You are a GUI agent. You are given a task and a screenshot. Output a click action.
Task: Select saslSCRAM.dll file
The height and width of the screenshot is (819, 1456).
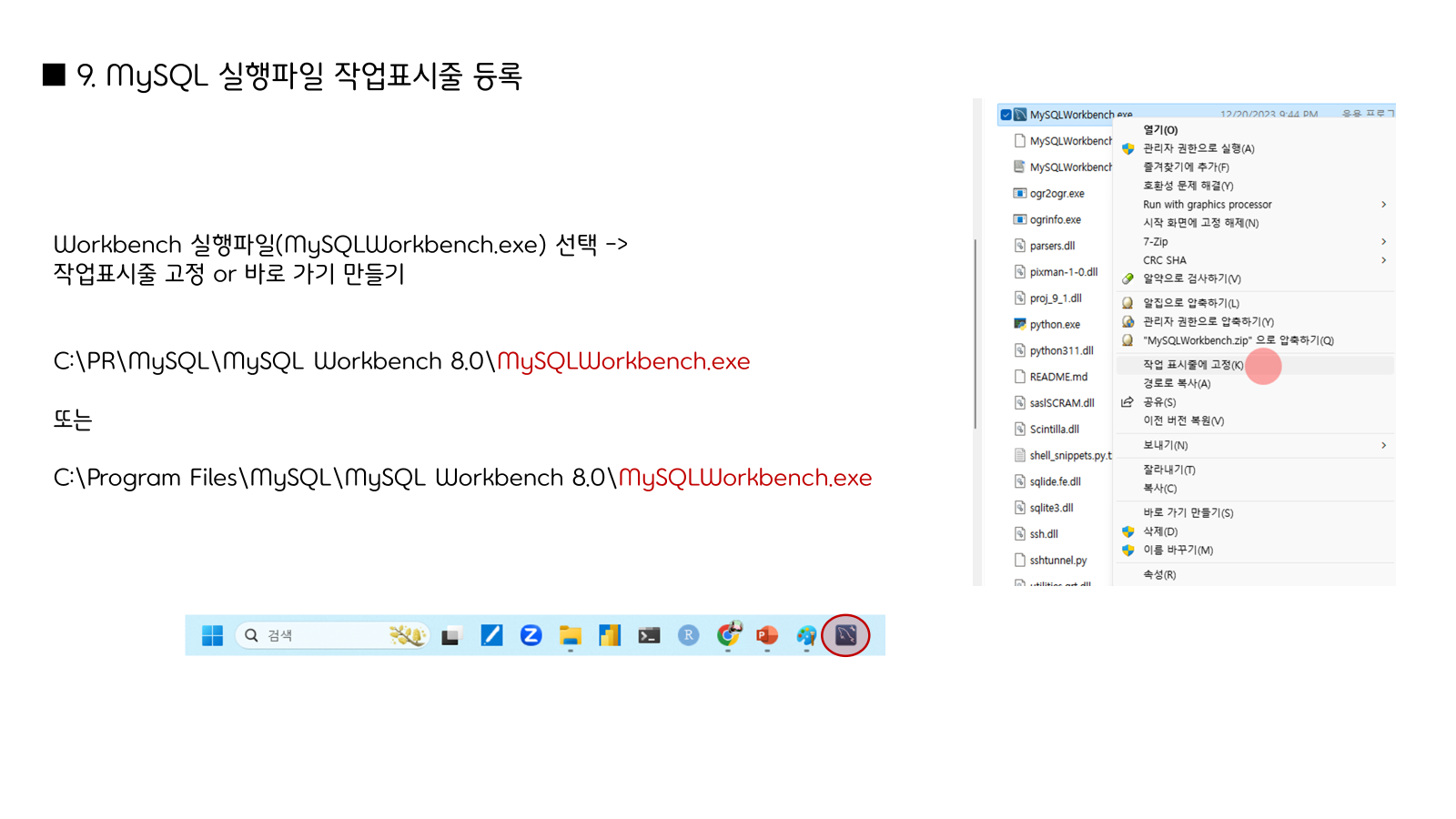1062,403
